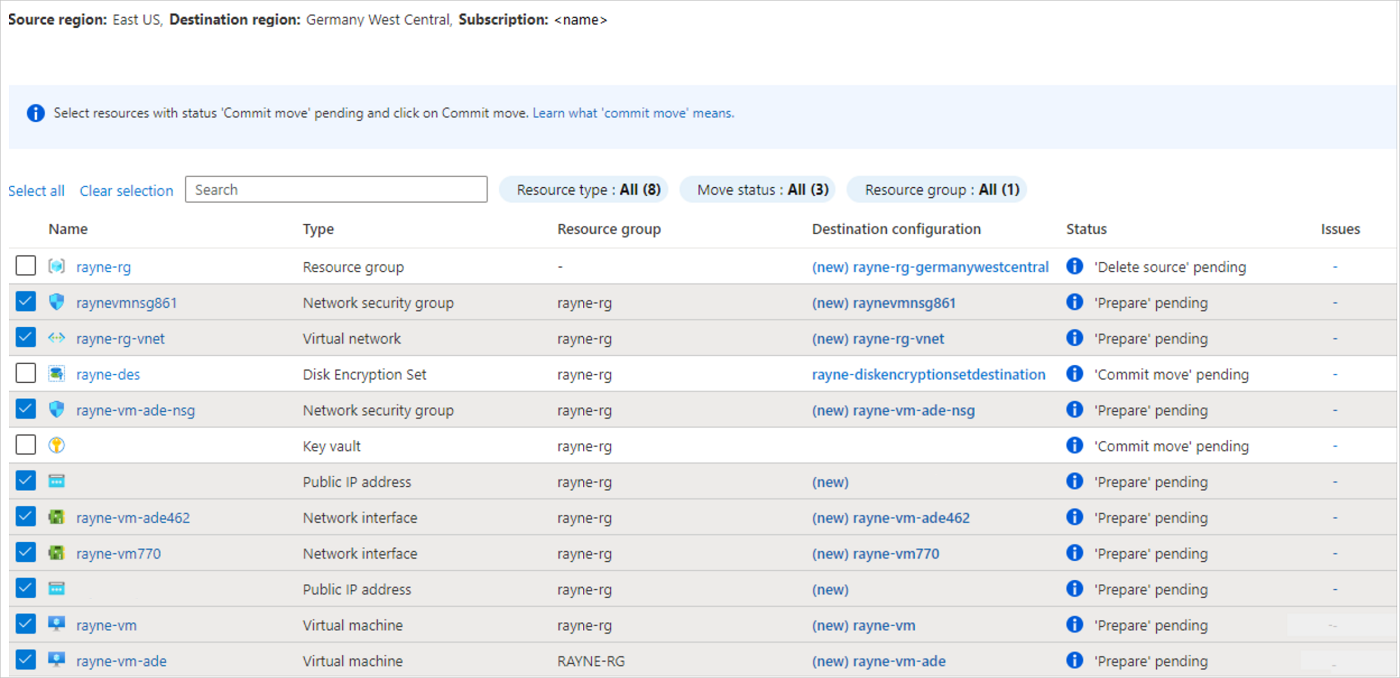Check the rayne-rg row checkbox
The height and width of the screenshot is (678, 1400).
[26, 266]
